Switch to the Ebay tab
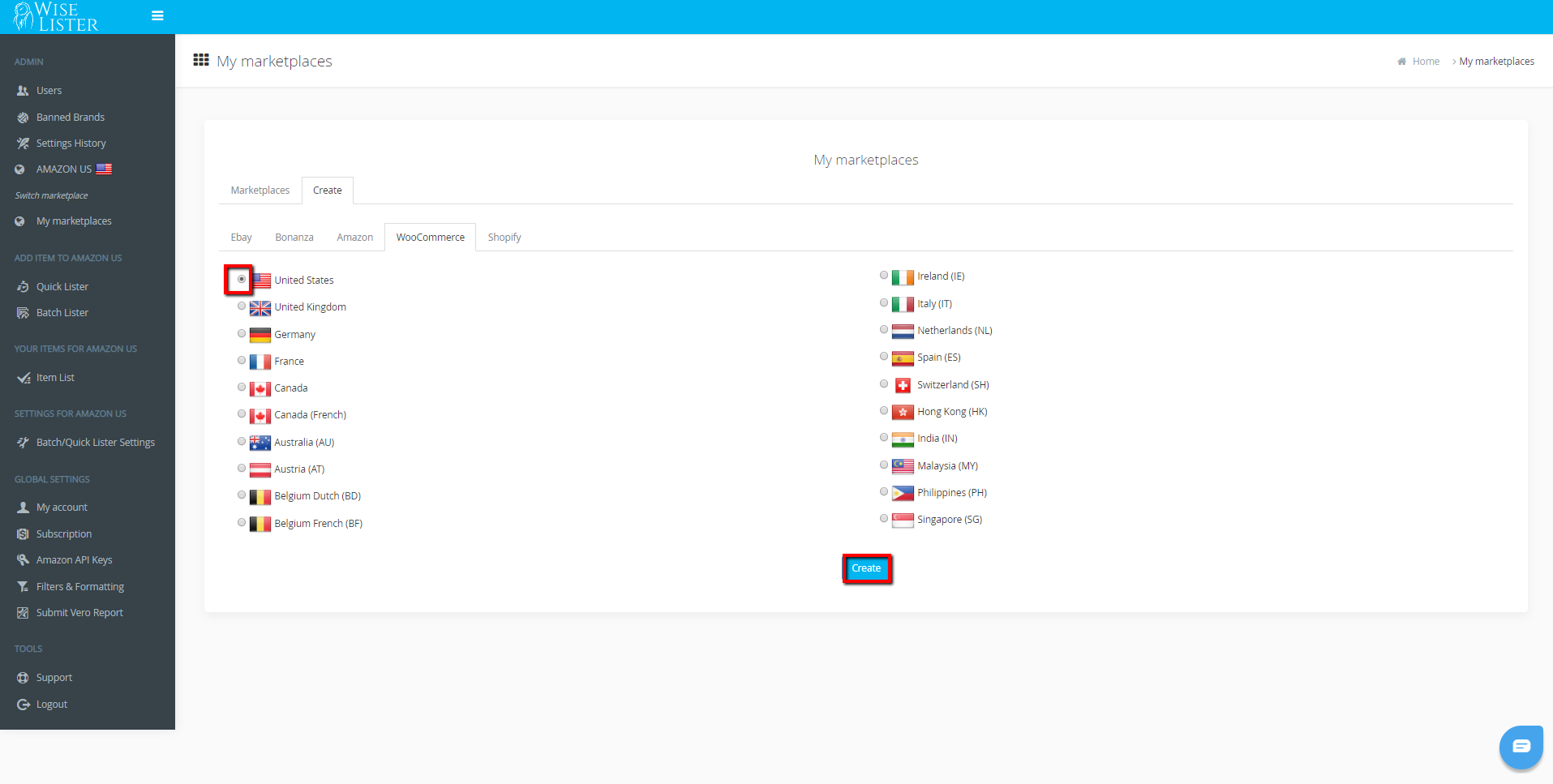The width and height of the screenshot is (1553, 784). 241,238
